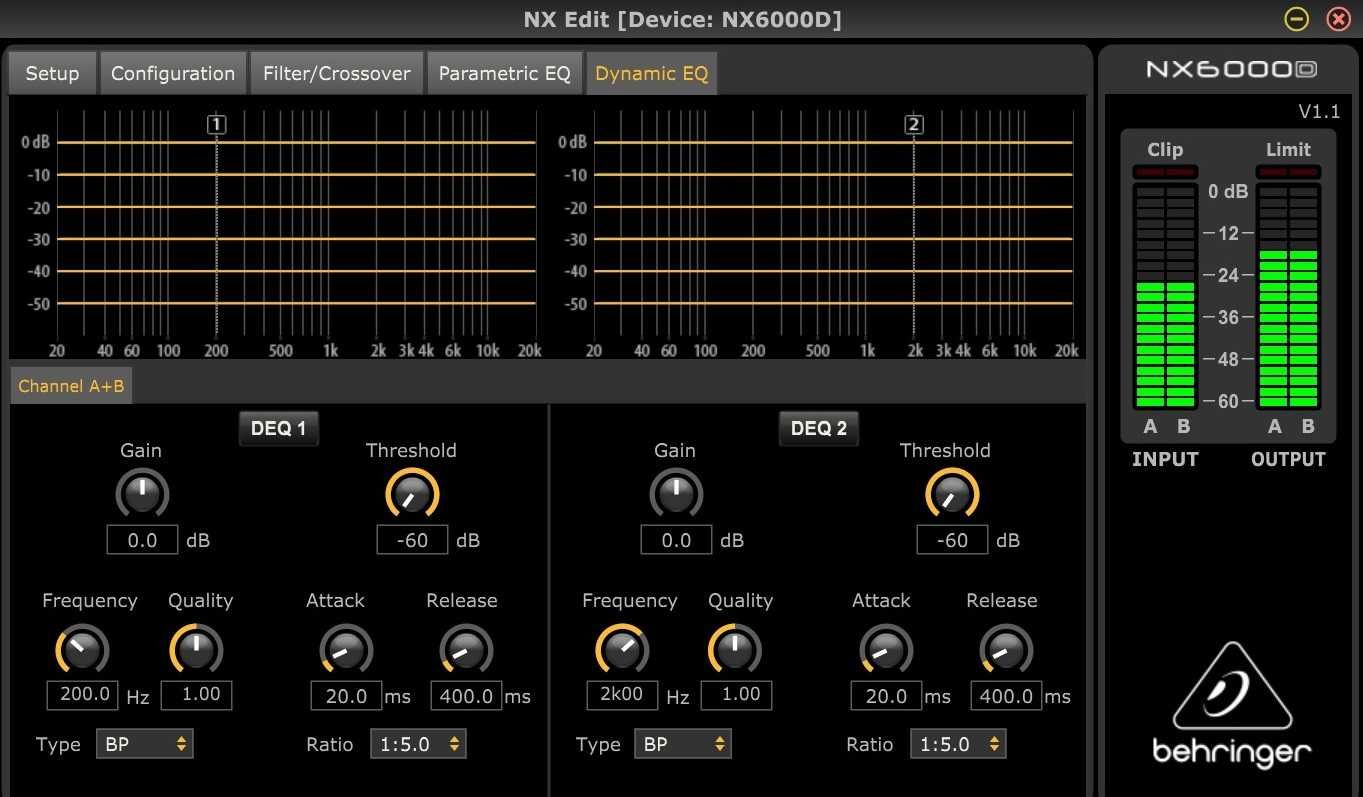Screen dimensions: 1363x797
Task: Click the DEQ 2 Frequency knob
Action: pyautogui.click(x=622, y=650)
